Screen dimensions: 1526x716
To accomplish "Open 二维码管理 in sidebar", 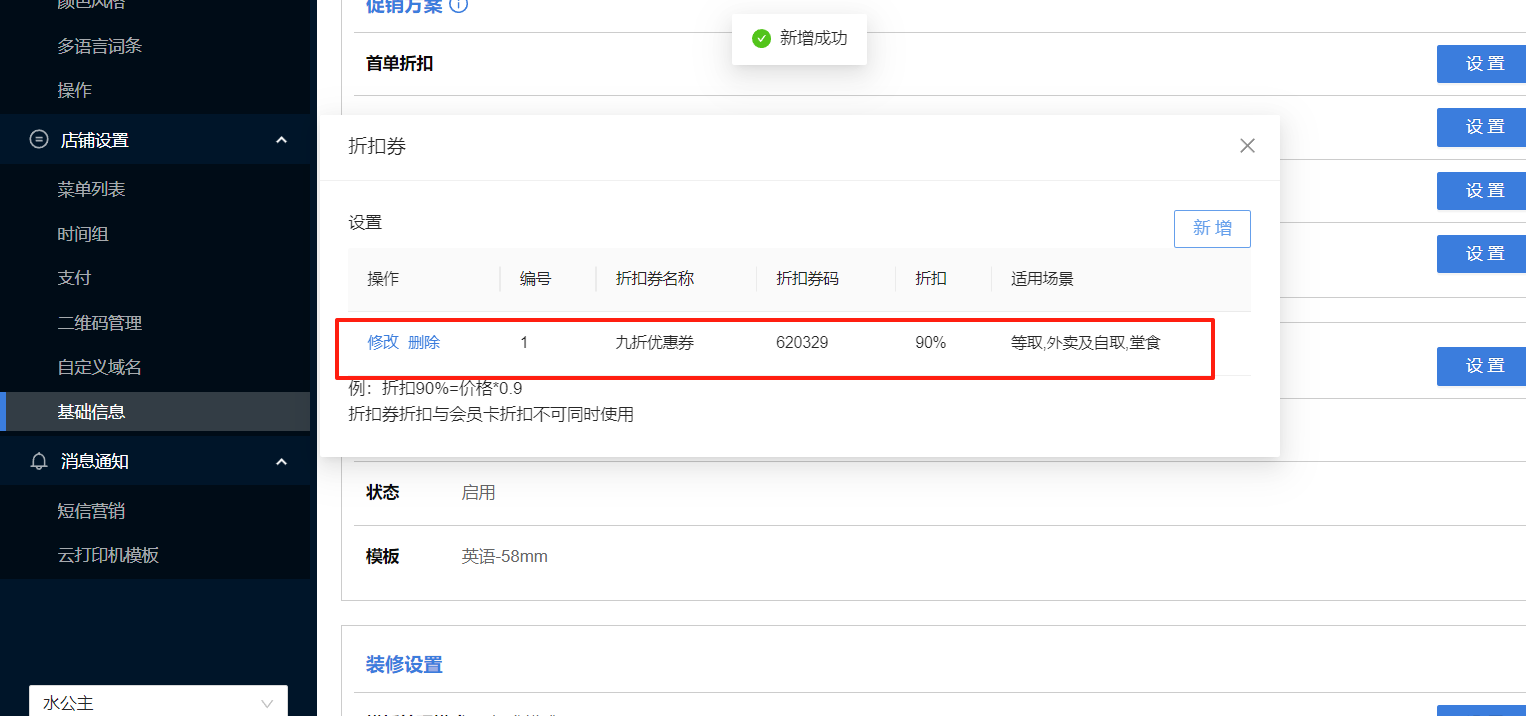I will [x=99, y=323].
